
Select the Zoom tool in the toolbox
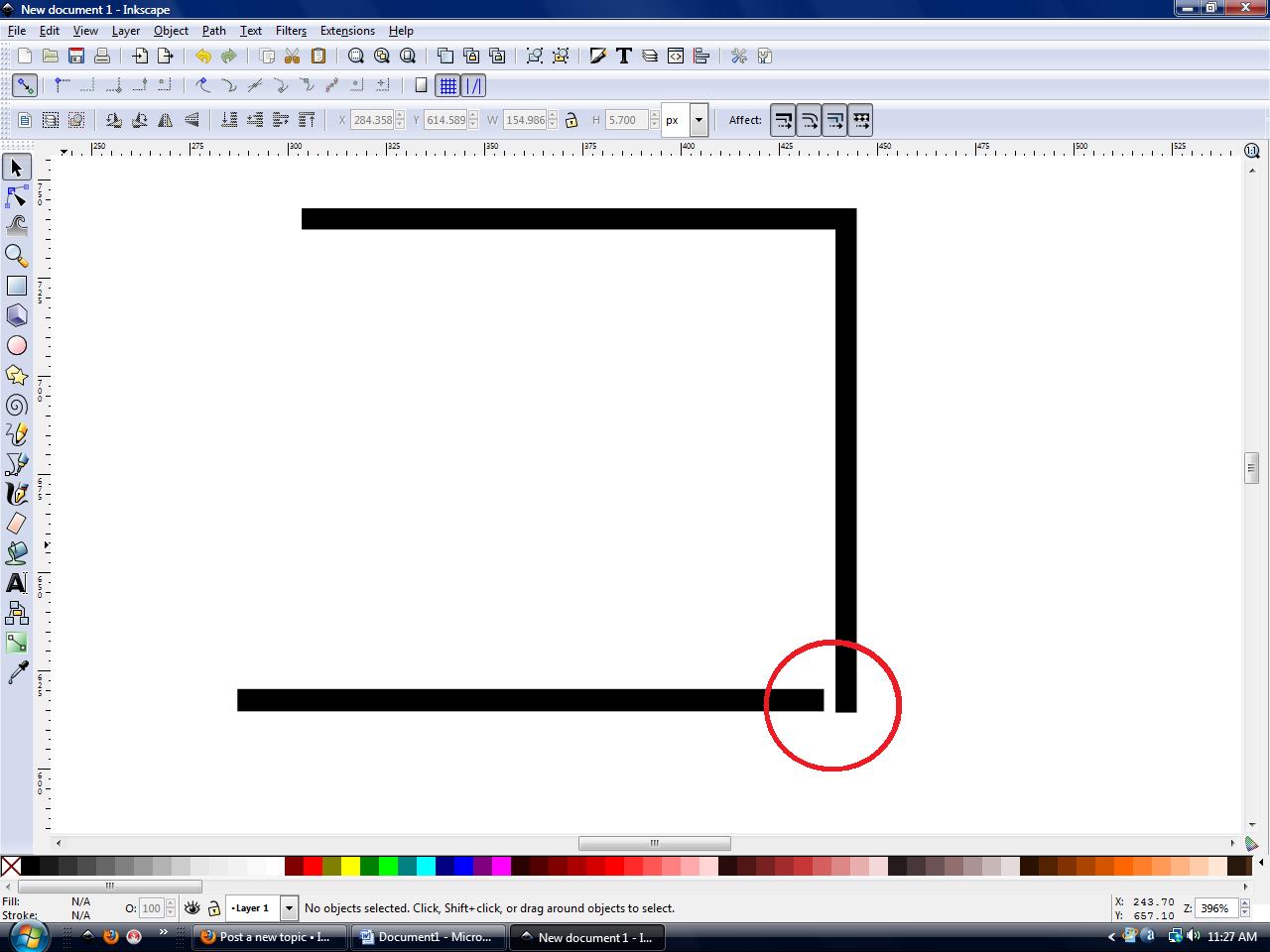pos(16,256)
